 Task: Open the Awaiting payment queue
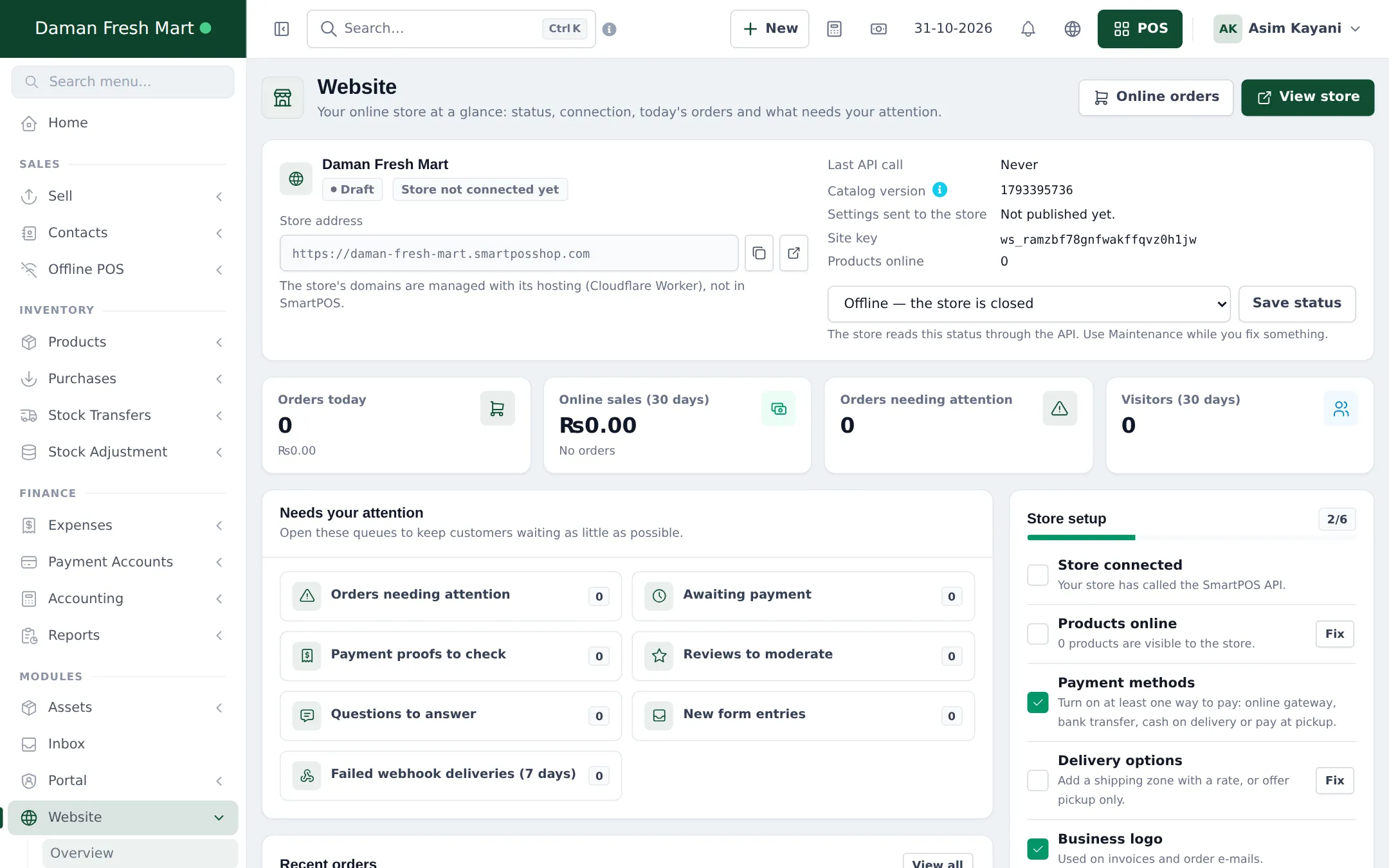[x=803, y=596]
